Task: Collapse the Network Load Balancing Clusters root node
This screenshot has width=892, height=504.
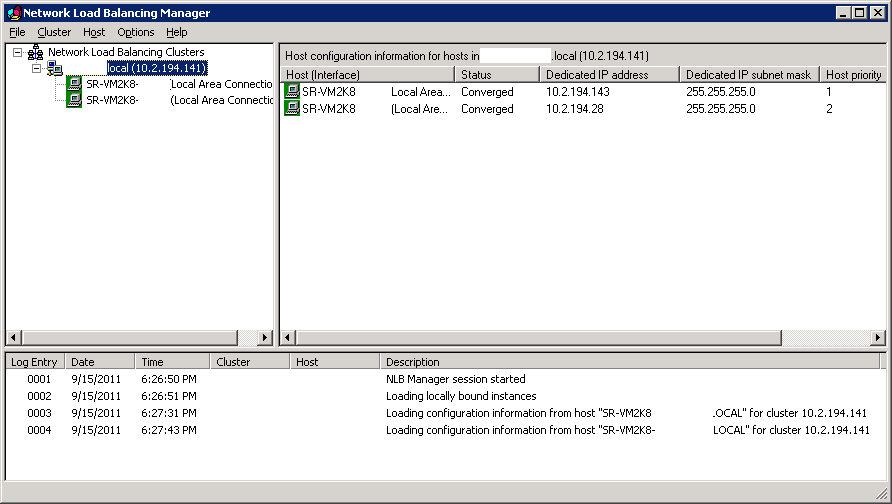Action: pos(18,52)
